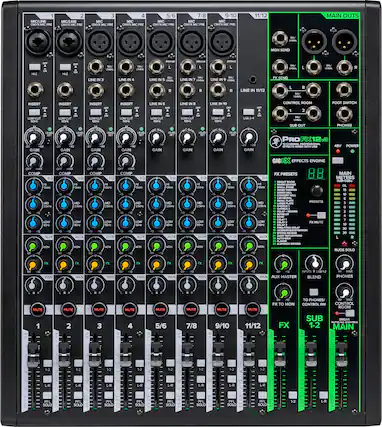Click the channel 4 level fader
Image resolution: width=382 pixels, height=427 pixels.
126,354
